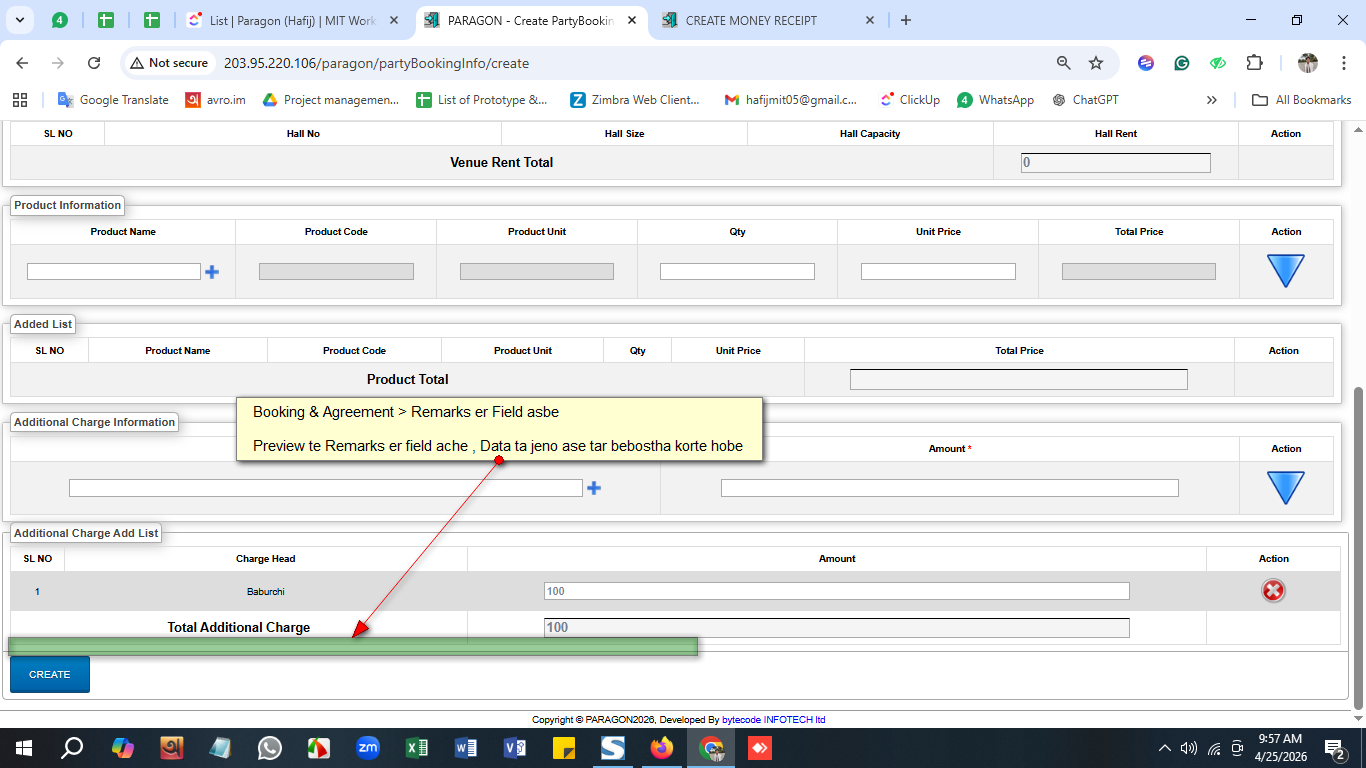Click the blue plus beside Product Name field
Viewport: 1366px width, 768px height.
(212, 272)
